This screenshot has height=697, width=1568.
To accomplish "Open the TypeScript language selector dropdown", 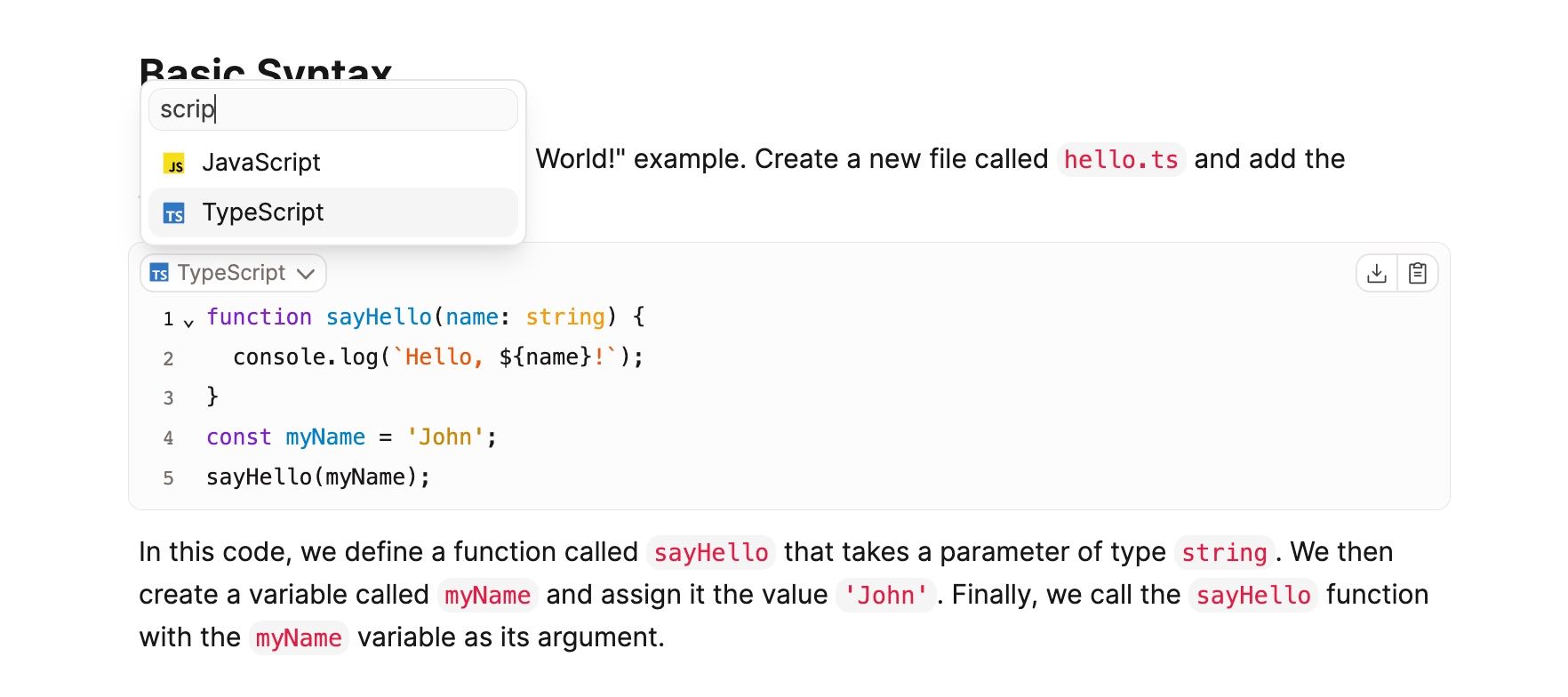I will (x=233, y=273).
